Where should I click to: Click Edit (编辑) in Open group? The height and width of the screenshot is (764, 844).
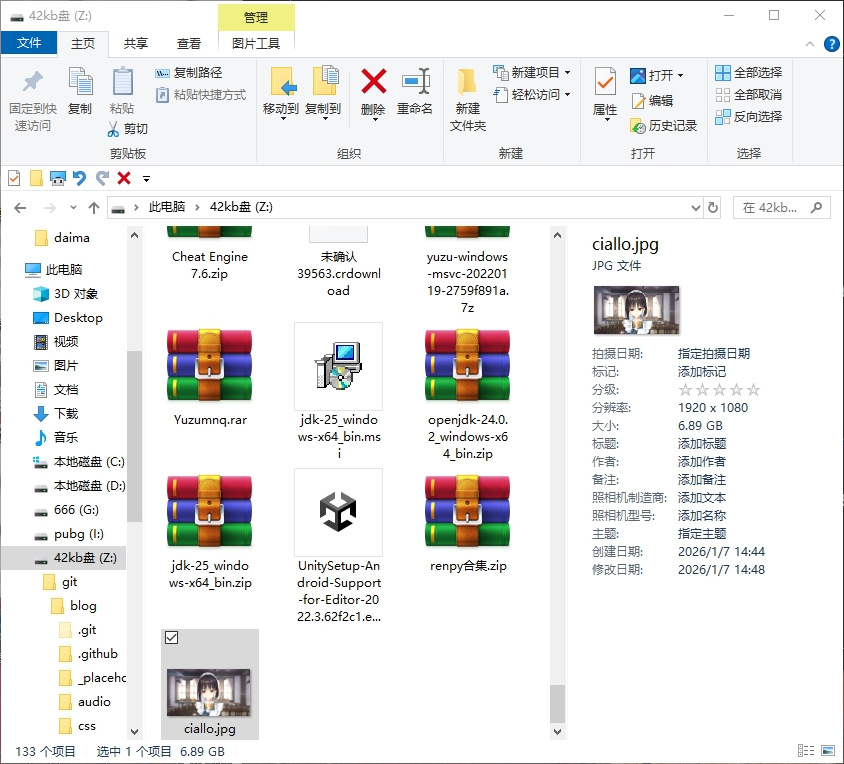(652, 101)
